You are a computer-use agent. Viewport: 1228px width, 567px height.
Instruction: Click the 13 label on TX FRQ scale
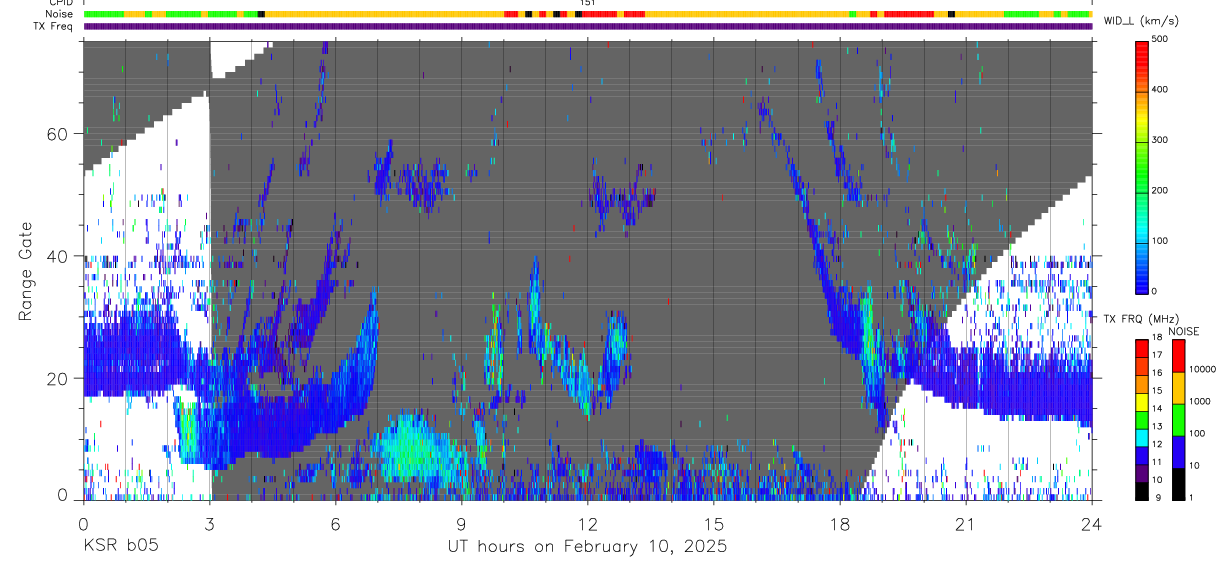tap(1159, 426)
